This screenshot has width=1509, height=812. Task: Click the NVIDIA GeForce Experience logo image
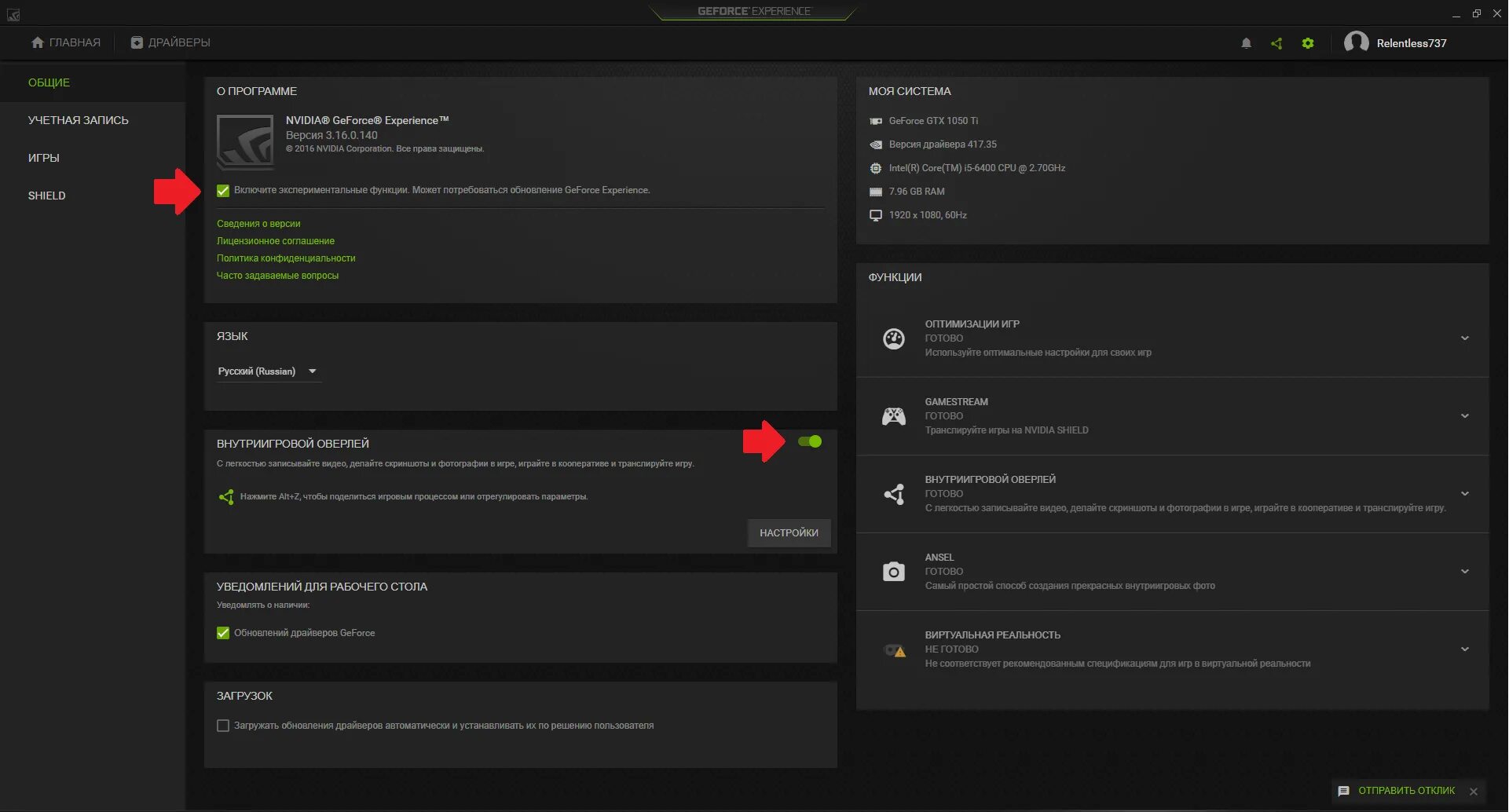[245, 142]
